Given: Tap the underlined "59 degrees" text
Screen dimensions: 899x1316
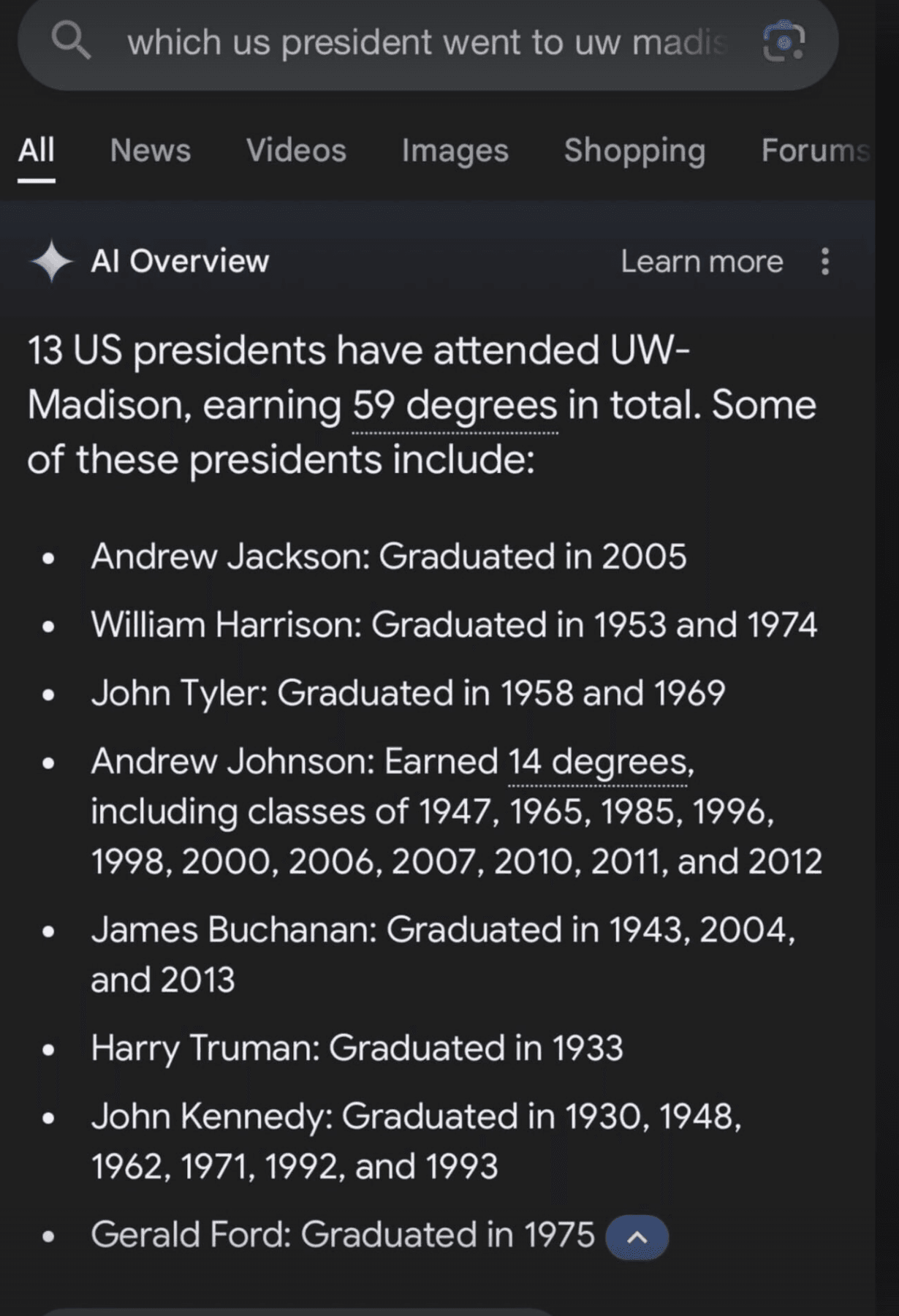Looking at the screenshot, I should point(455,405).
